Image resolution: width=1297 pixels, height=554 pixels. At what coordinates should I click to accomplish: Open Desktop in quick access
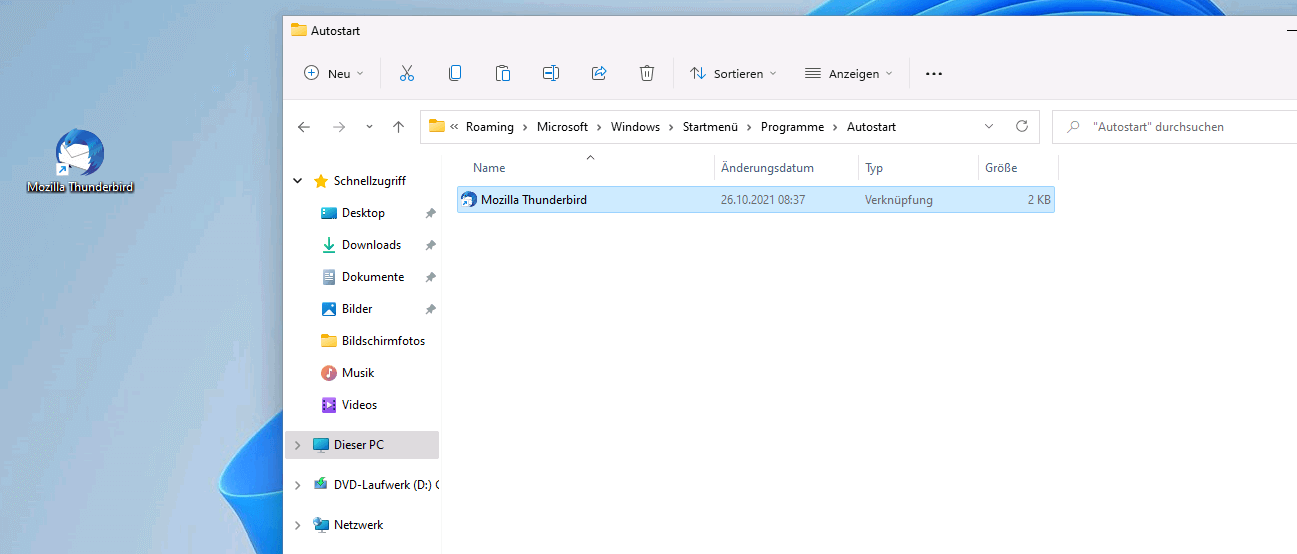coord(363,213)
